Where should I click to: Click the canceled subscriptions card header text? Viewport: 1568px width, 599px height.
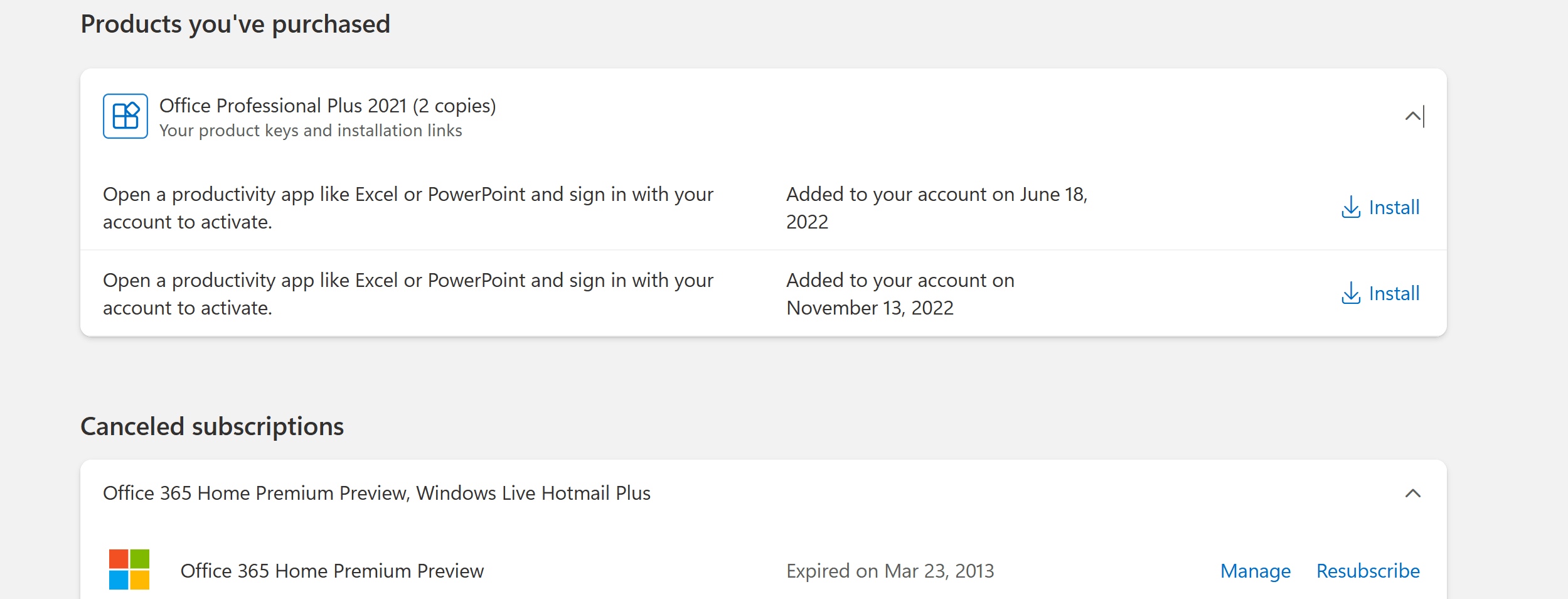tap(376, 493)
